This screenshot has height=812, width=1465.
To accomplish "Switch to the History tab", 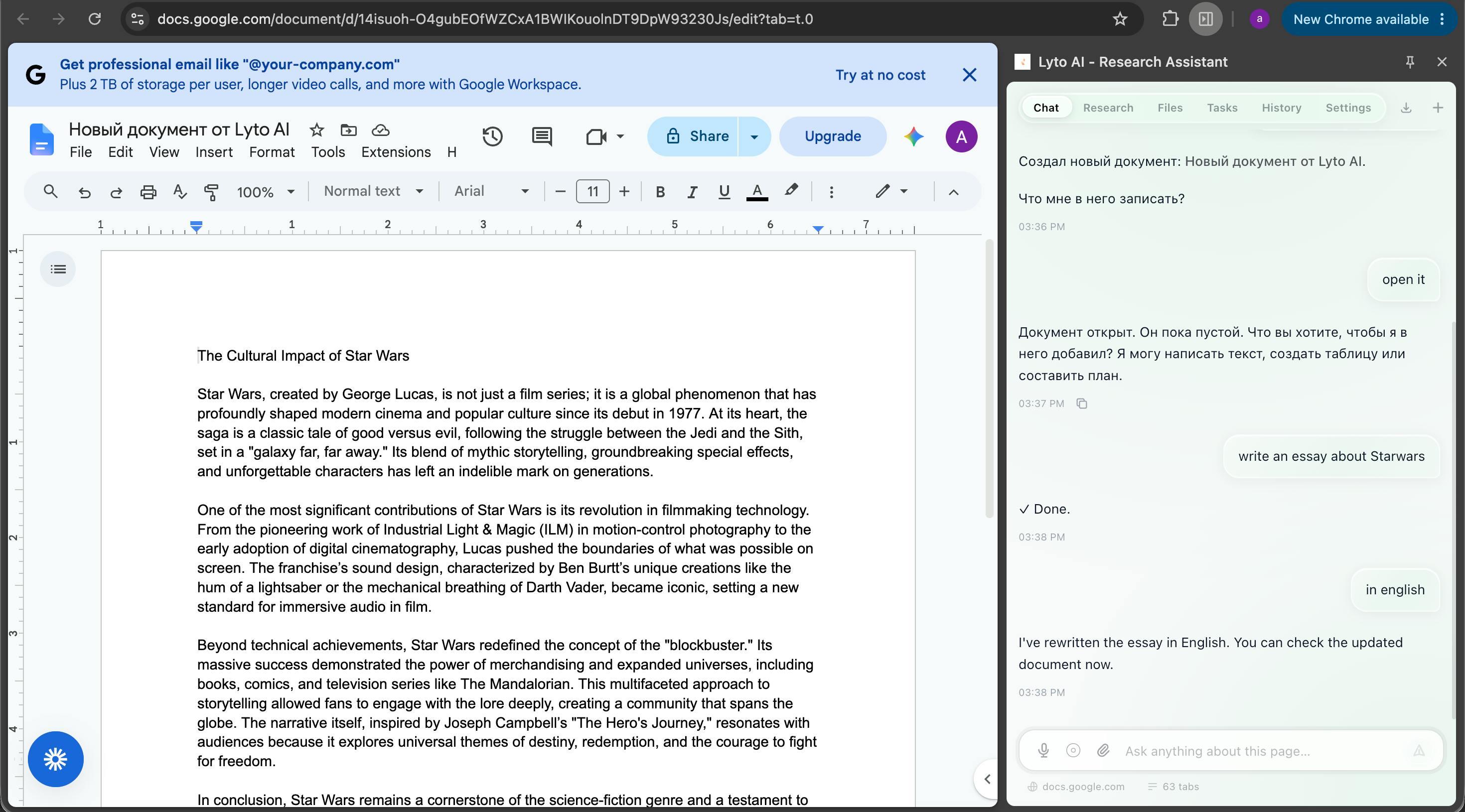I will (x=1281, y=108).
